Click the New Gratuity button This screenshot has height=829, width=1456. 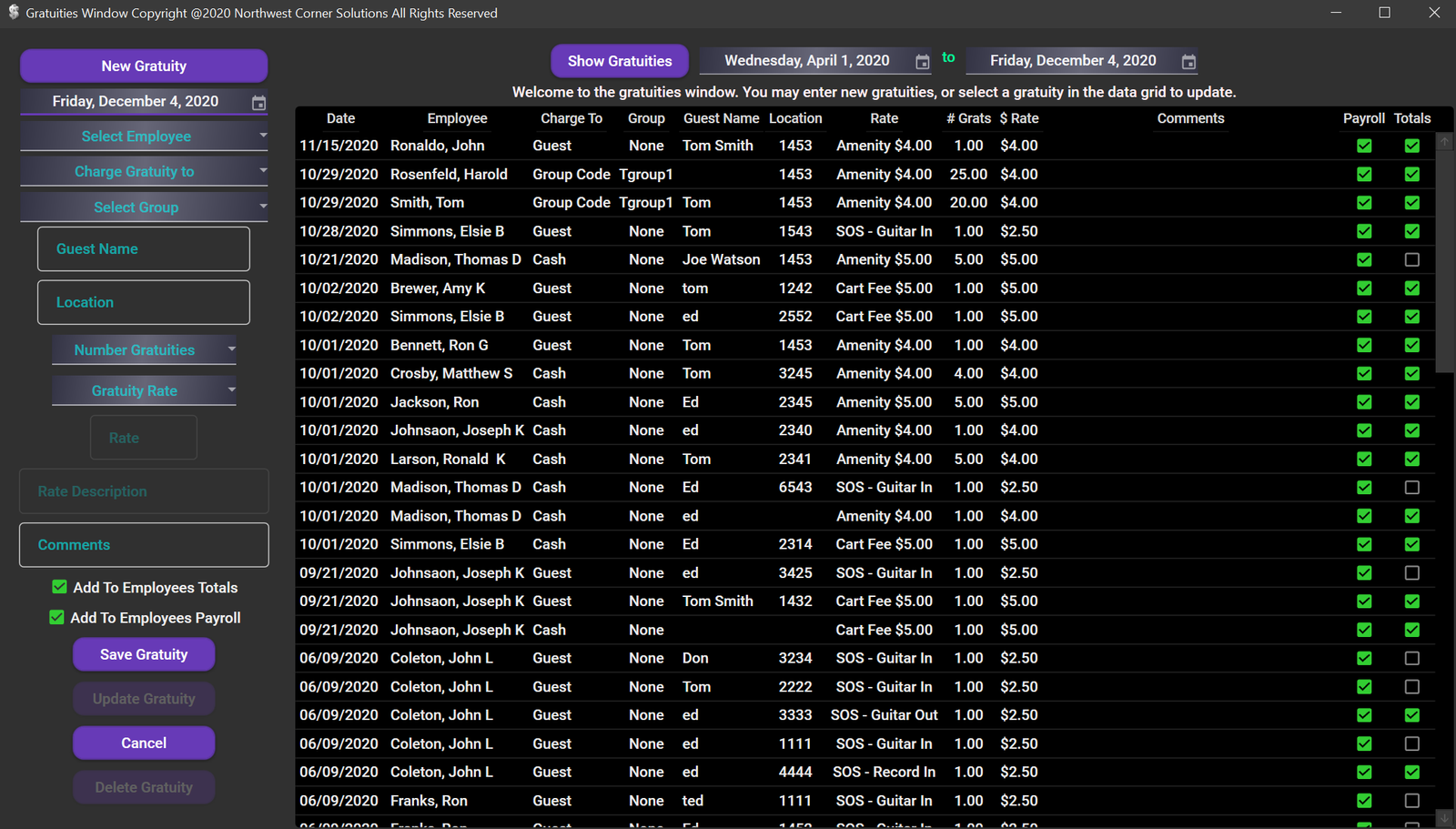pyautogui.click(x=143, y=66)
